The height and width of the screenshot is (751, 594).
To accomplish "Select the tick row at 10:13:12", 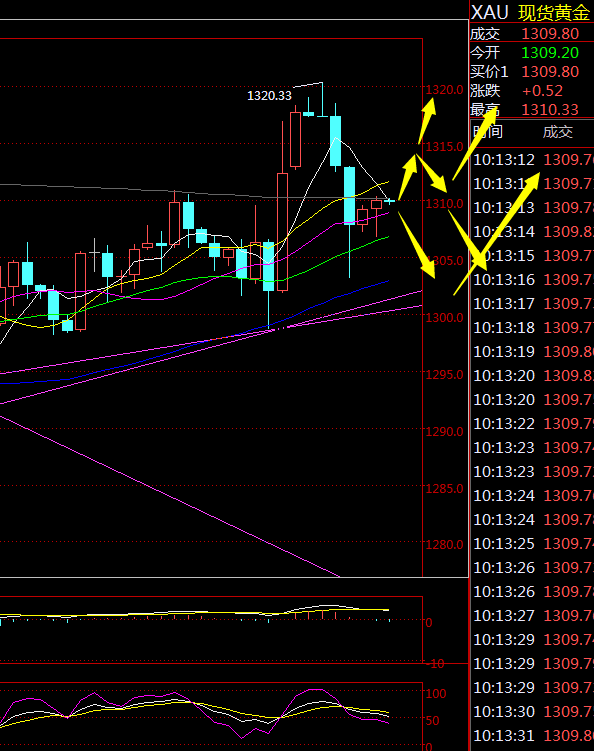I will point(532,159).
